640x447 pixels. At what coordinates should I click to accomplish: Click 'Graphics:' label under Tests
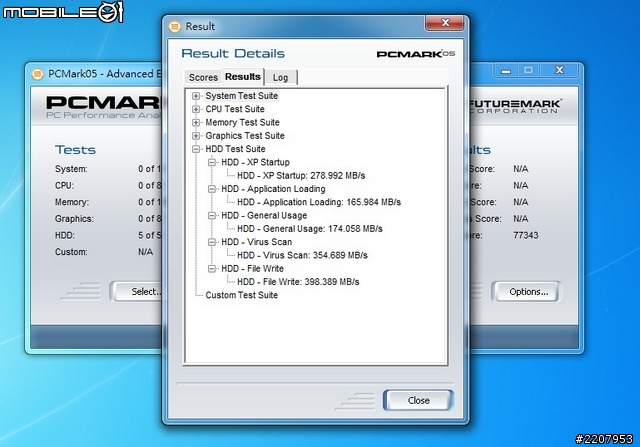click(x=74, y=219)
